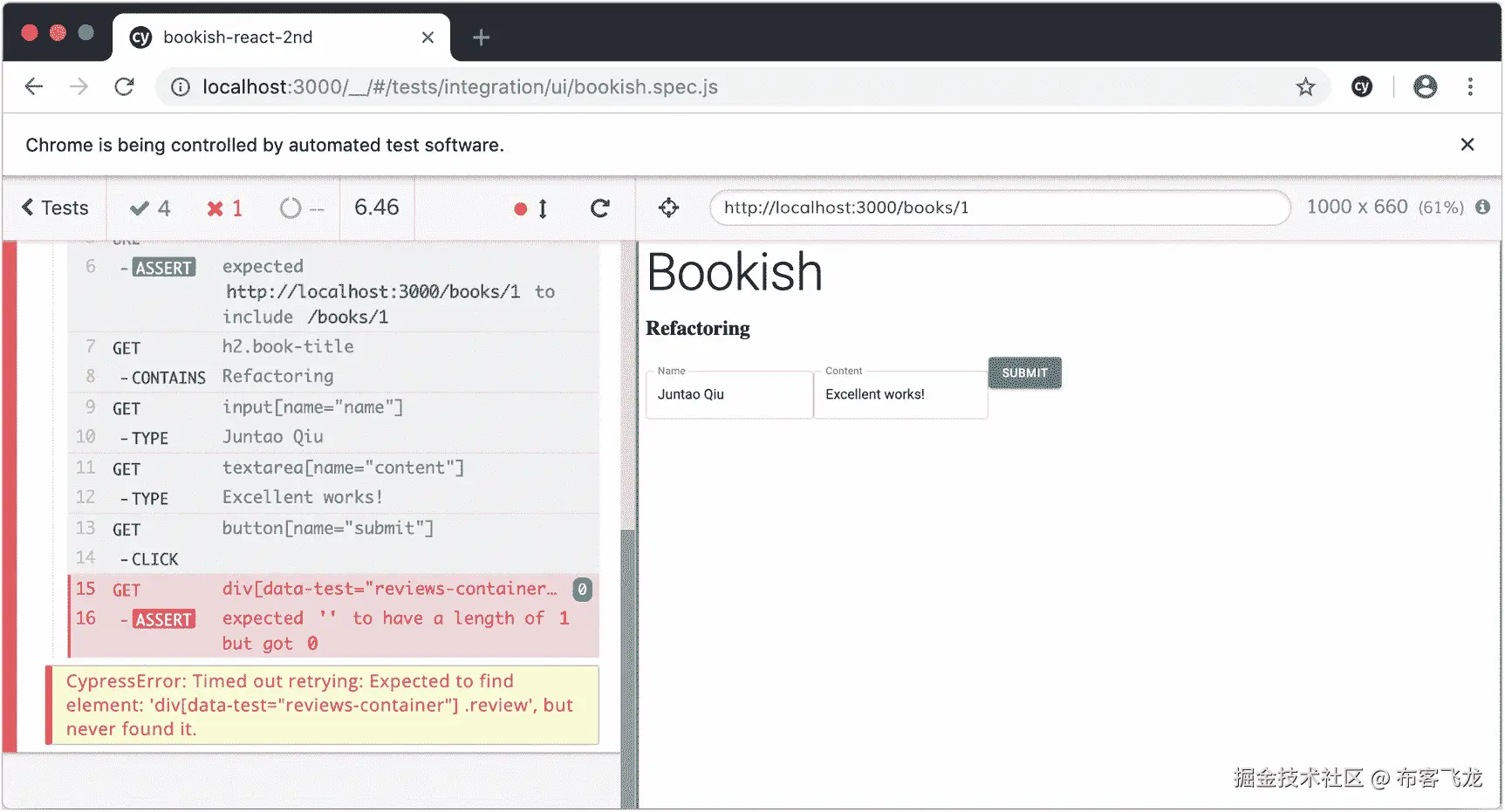Select the CLICK command on row 14
This screenshot has height=812, width=1505.
(x=333, y=558)
